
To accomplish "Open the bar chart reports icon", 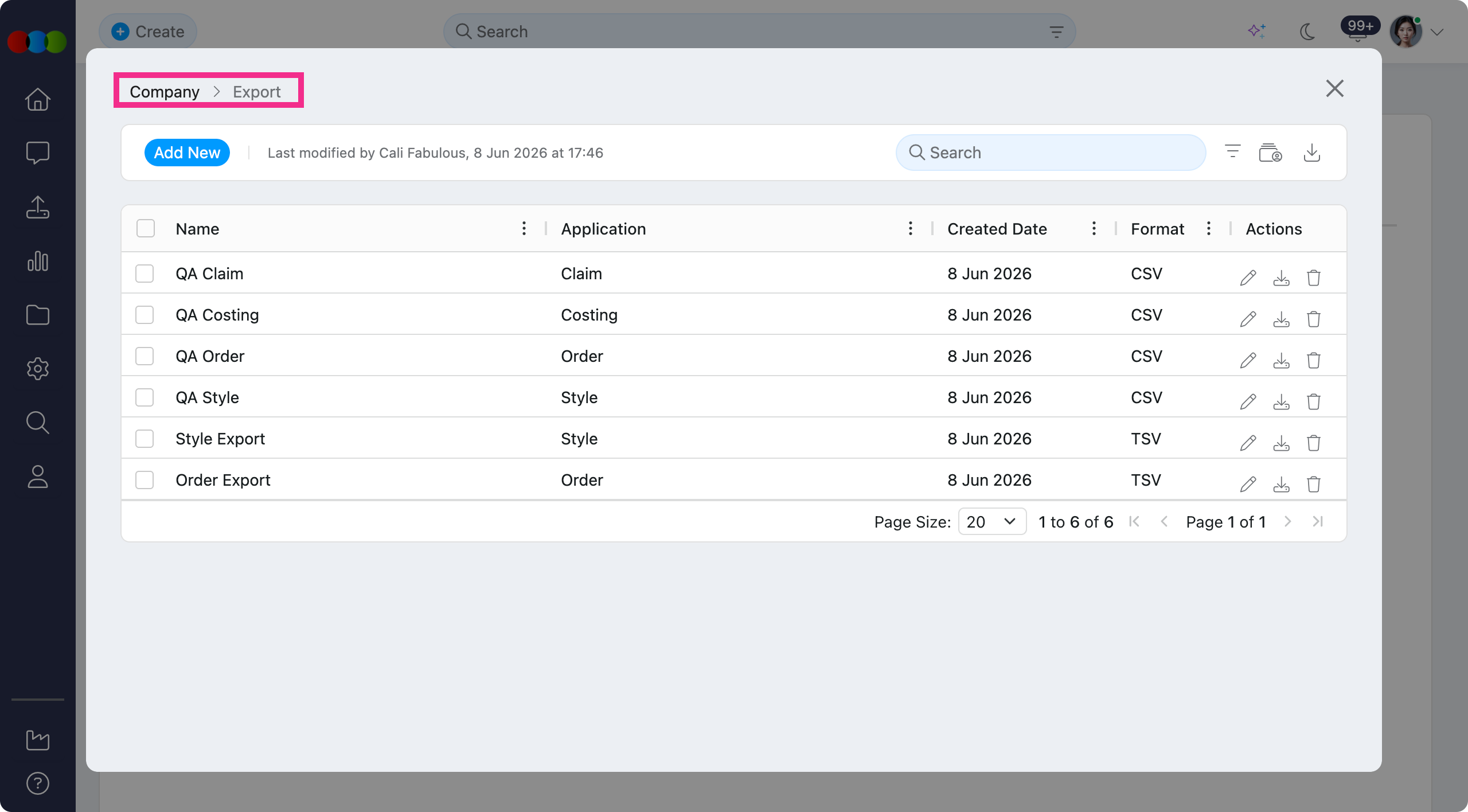I will click(38, 261).
